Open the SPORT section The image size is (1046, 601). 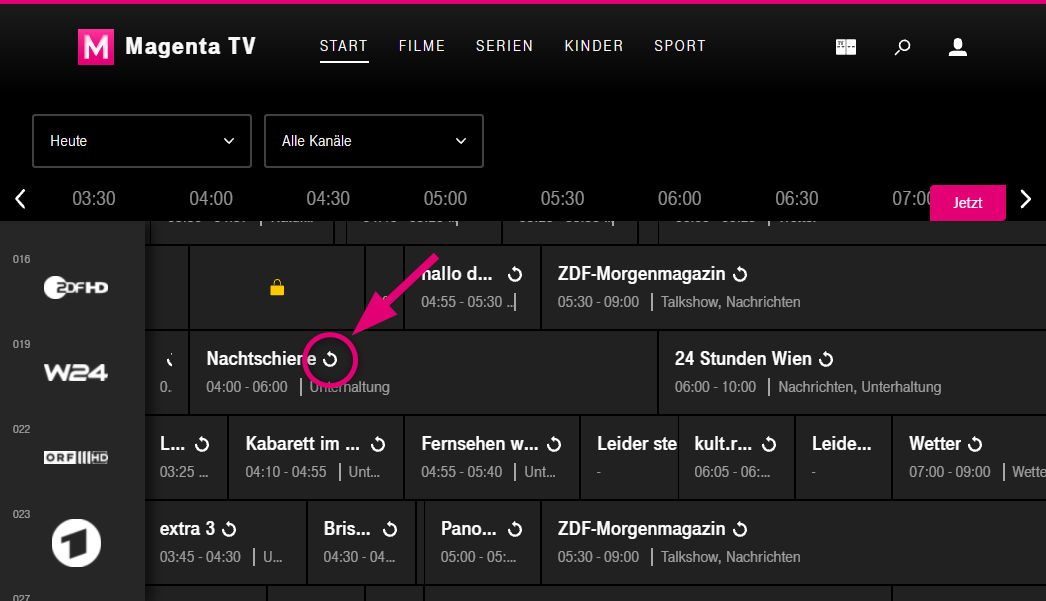click(680, 46)
